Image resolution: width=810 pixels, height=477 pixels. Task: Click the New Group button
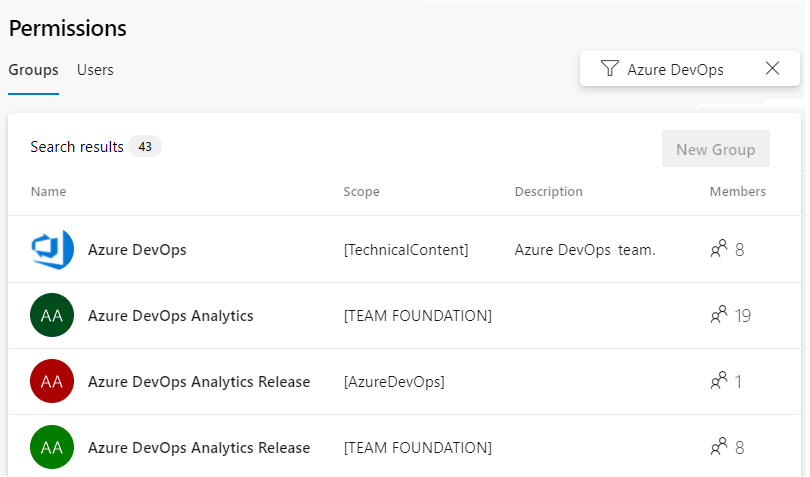[715, 149]
